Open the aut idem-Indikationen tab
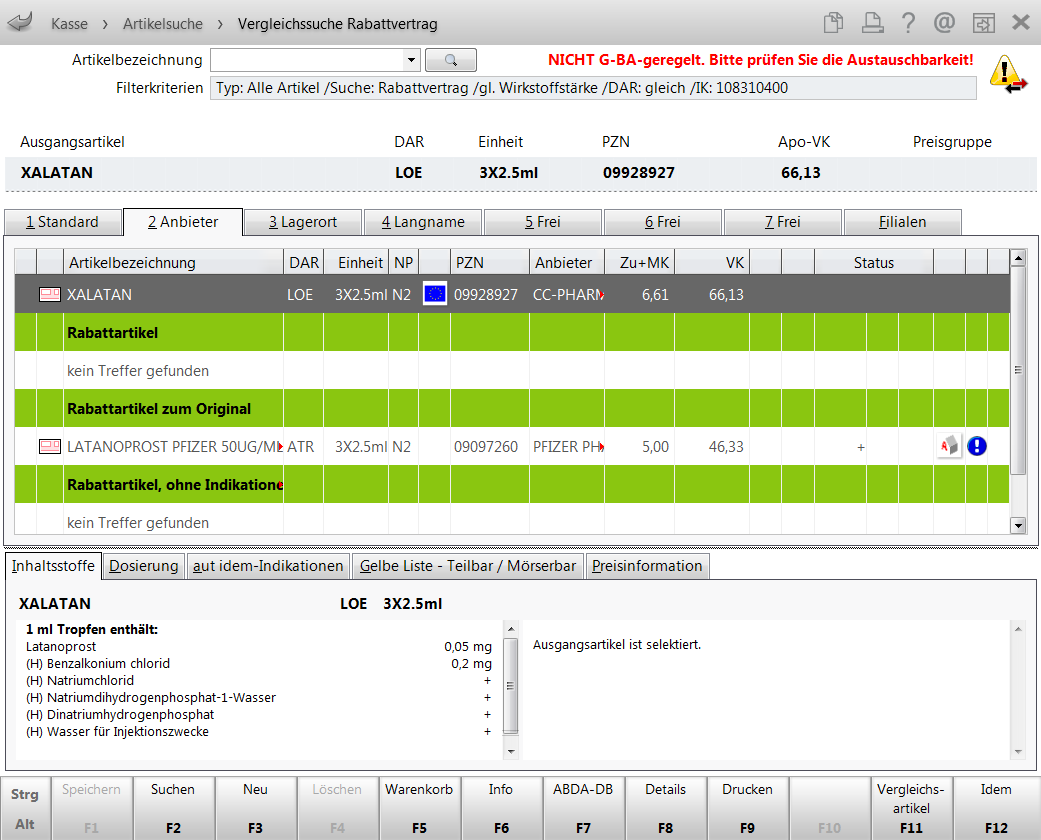Screen dimensions: 1041x840 pos(268,566)
